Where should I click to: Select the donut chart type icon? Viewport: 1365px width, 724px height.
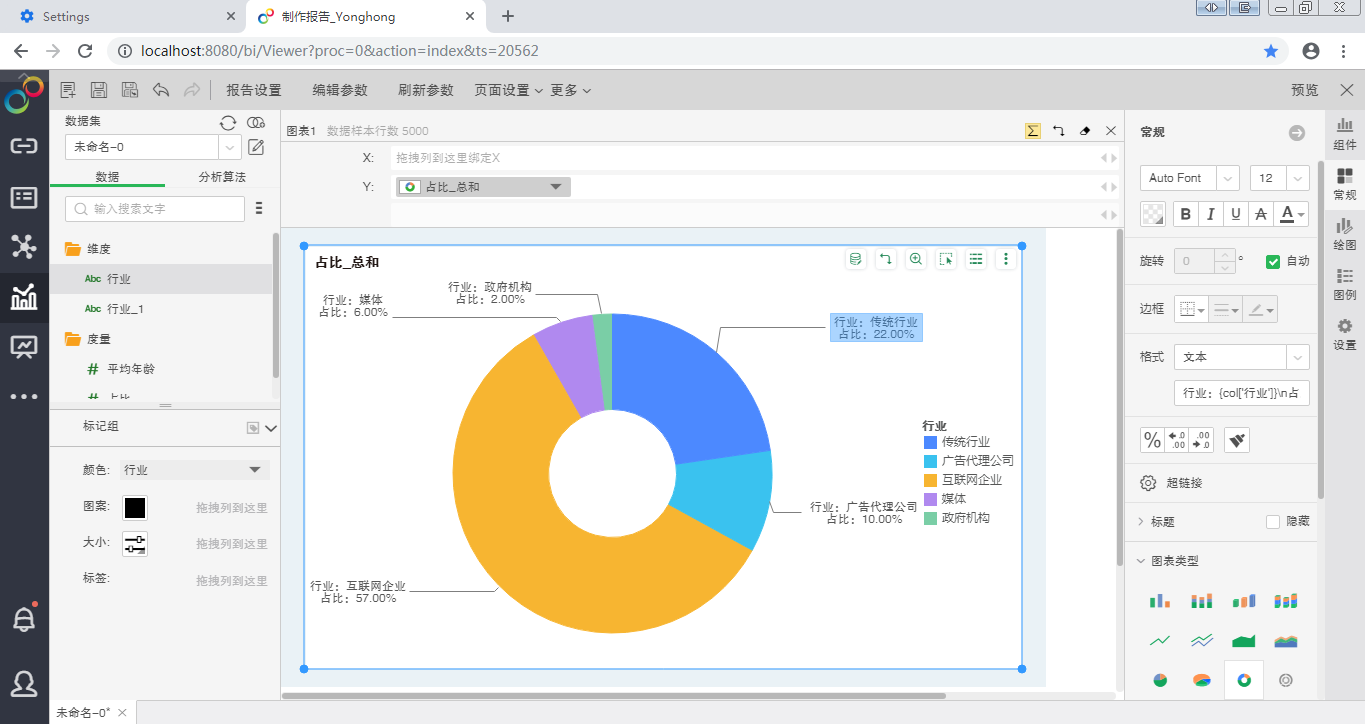[x=1244, y=680]
